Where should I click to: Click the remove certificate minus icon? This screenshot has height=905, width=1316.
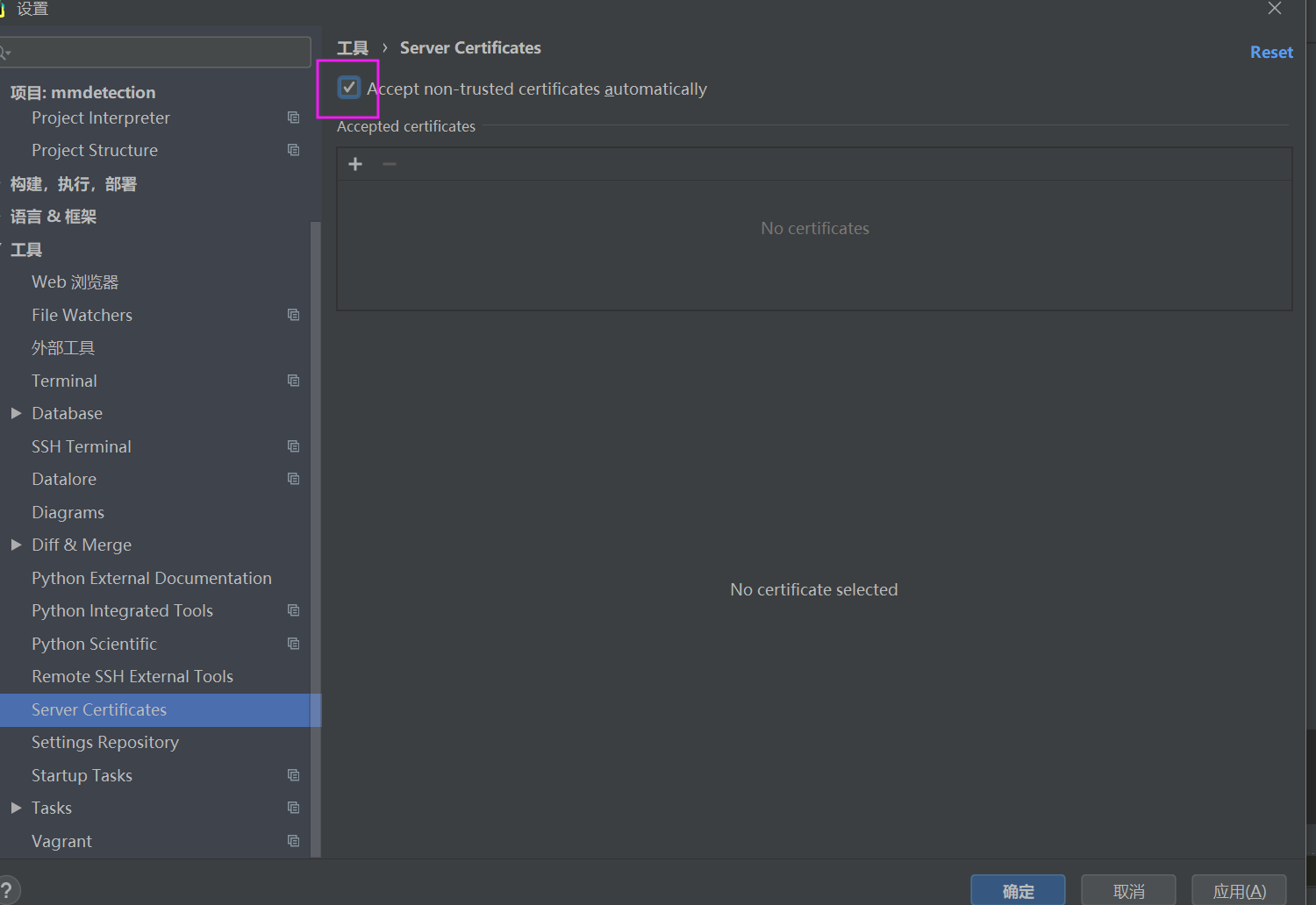pos(390,164)
